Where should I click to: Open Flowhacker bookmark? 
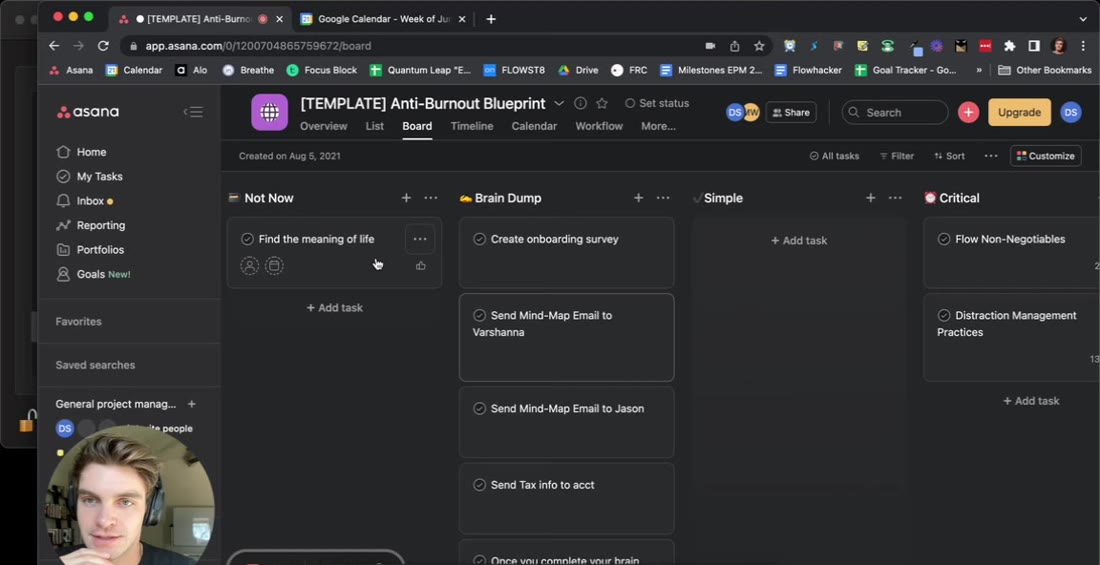pyautogui.click(x=808, y=70)
